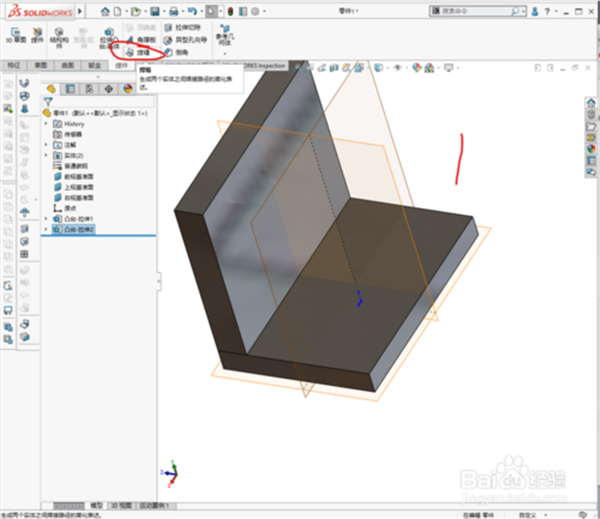
Task: Open the Sheet Metal (钣金) ribbon tab
Action: tap(95, 65)
